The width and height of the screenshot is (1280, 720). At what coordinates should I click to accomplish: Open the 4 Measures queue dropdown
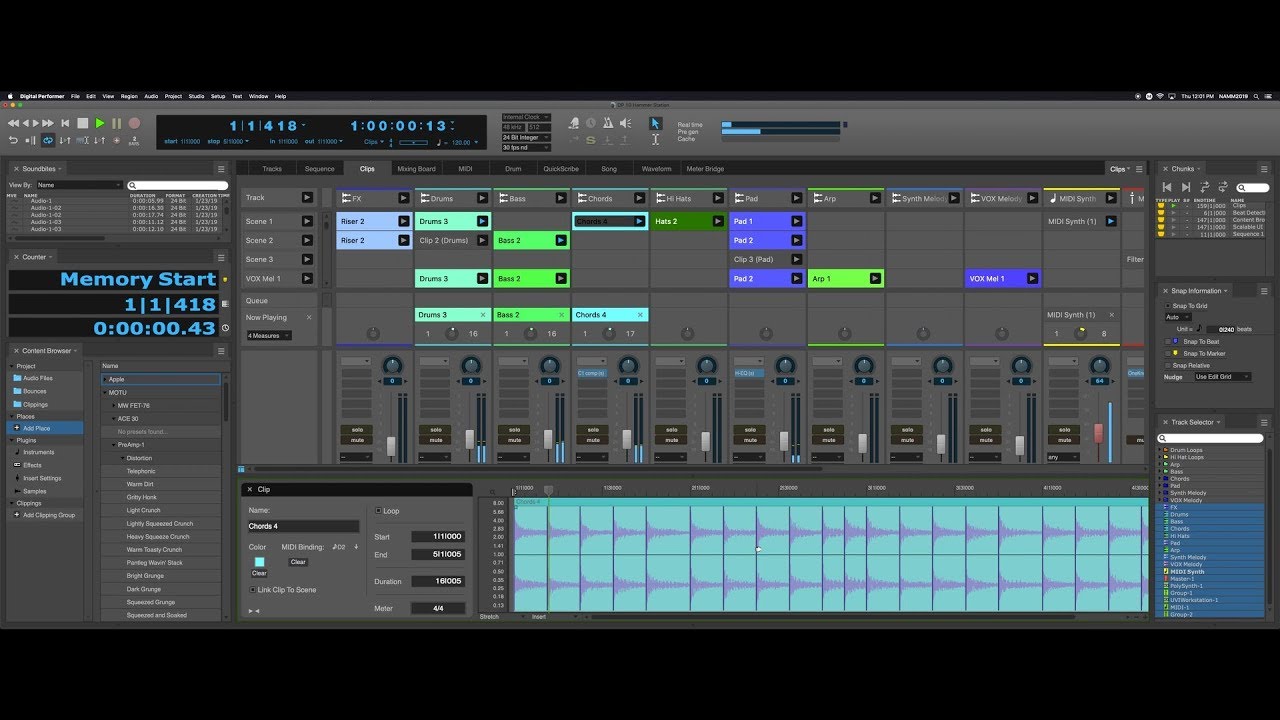pyautogui.click(x=268, y=336)
